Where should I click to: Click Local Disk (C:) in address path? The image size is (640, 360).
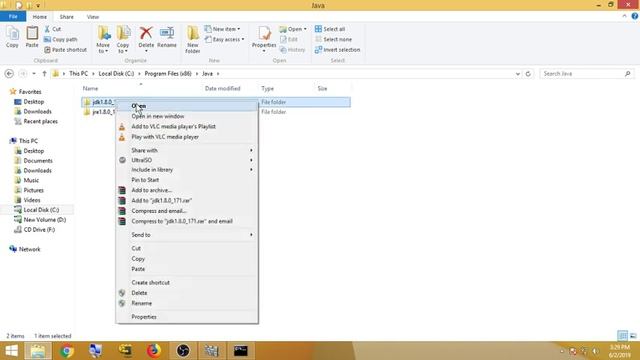(116, 73)
